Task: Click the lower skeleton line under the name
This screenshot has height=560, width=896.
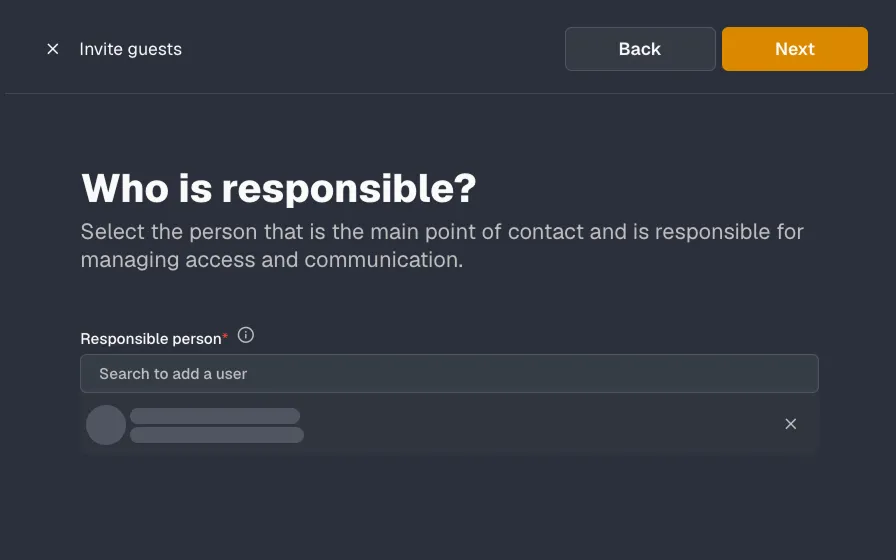Action: 217,435
